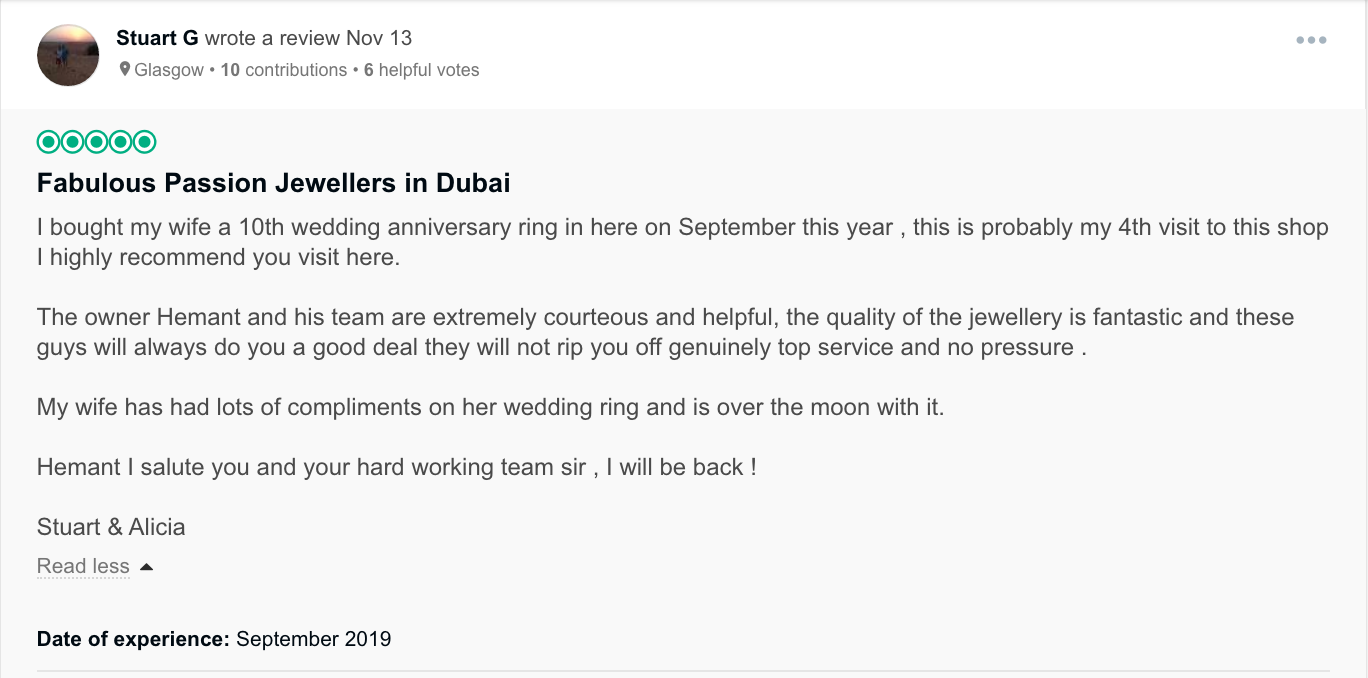This screenshot has height=678, width=1368.
Task: Click the 'wrote a review Nov 13' text
Action: point(308,39)
